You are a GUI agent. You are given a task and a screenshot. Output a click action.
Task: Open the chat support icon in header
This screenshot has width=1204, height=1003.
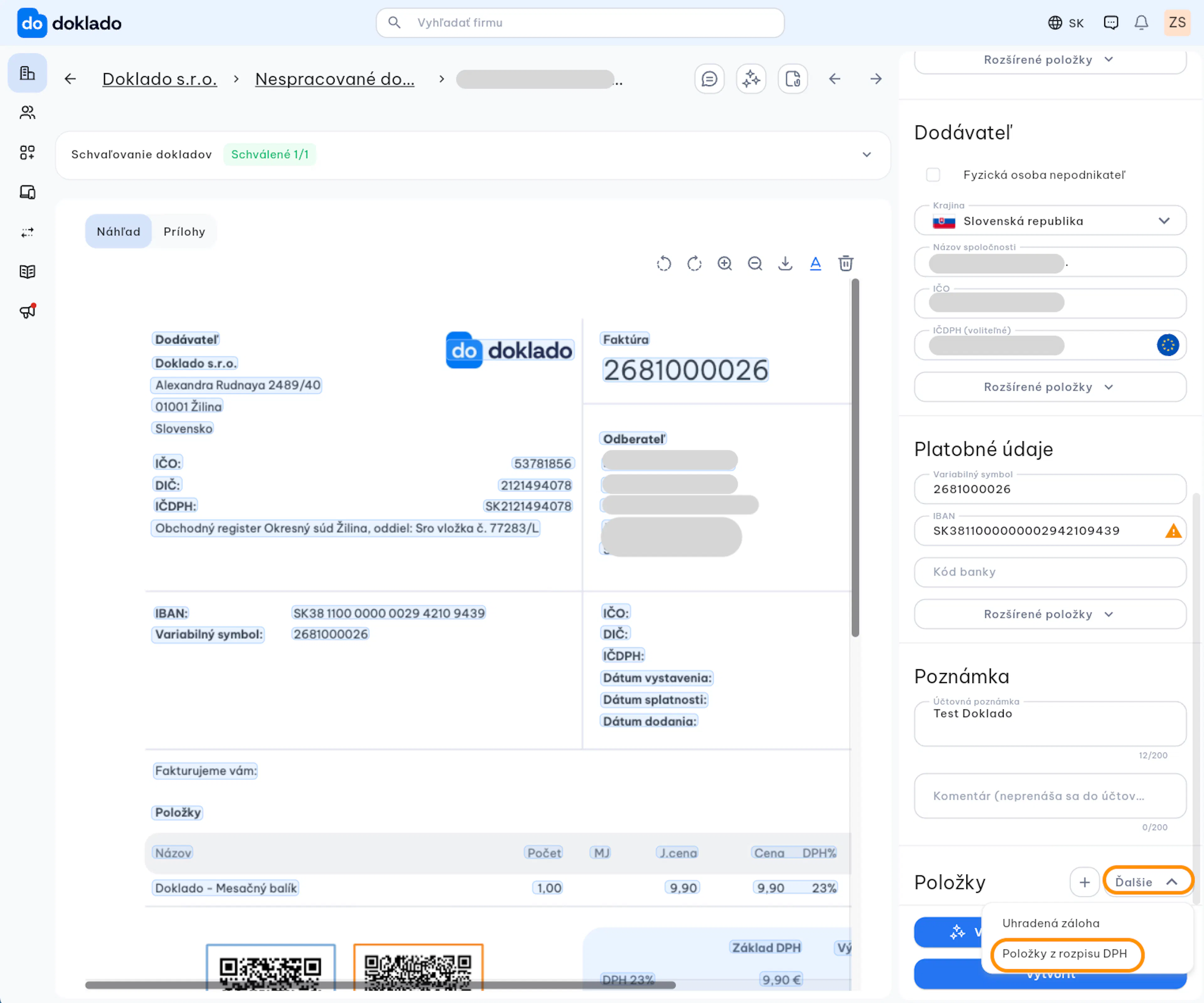pyautogui.click(x=1111, y=23)
